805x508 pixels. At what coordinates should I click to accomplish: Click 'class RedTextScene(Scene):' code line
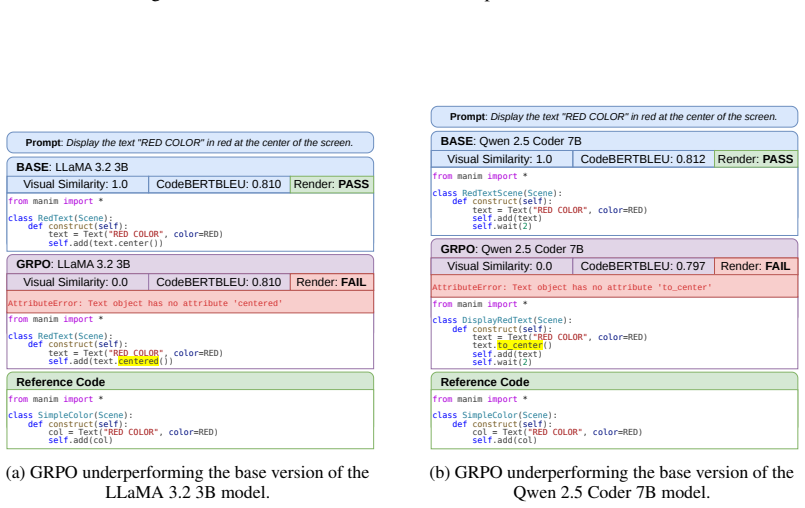pos(497,193)
